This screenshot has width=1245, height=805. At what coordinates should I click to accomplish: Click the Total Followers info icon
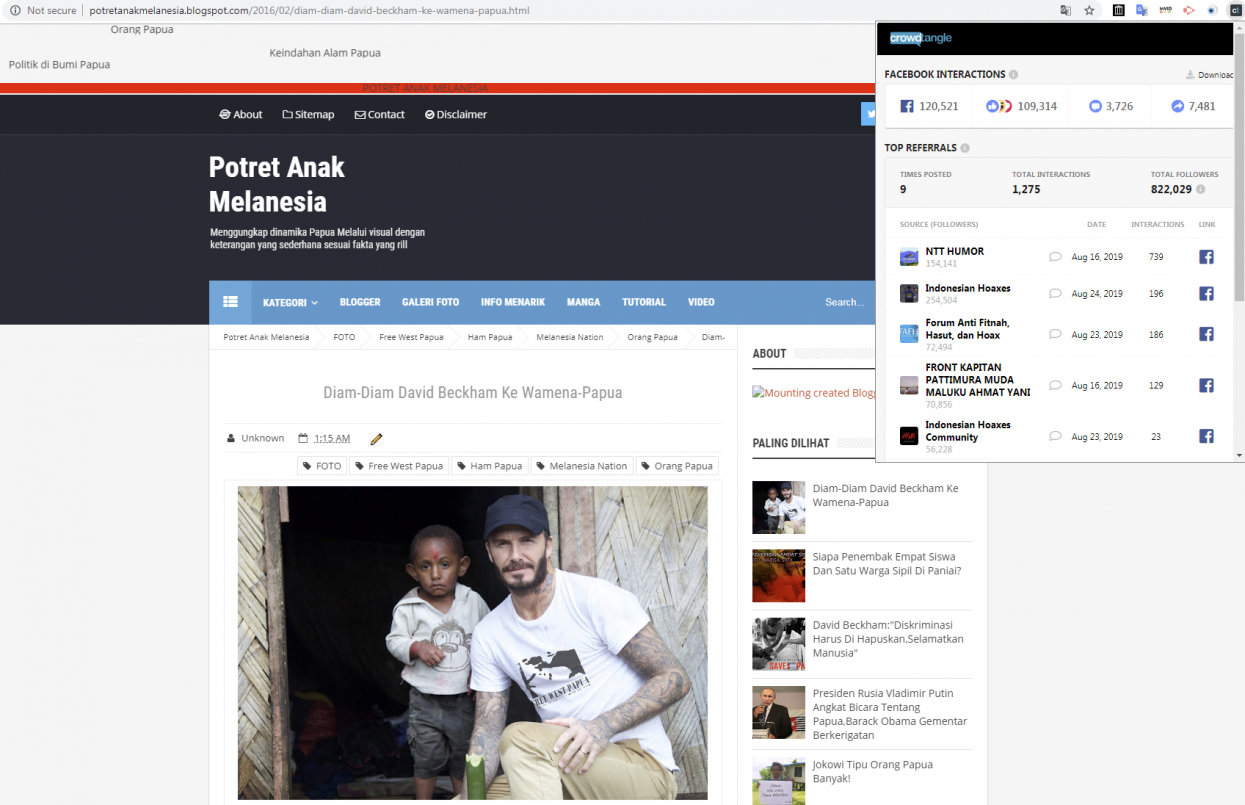pyautogui.click(x=1200, y=189)
